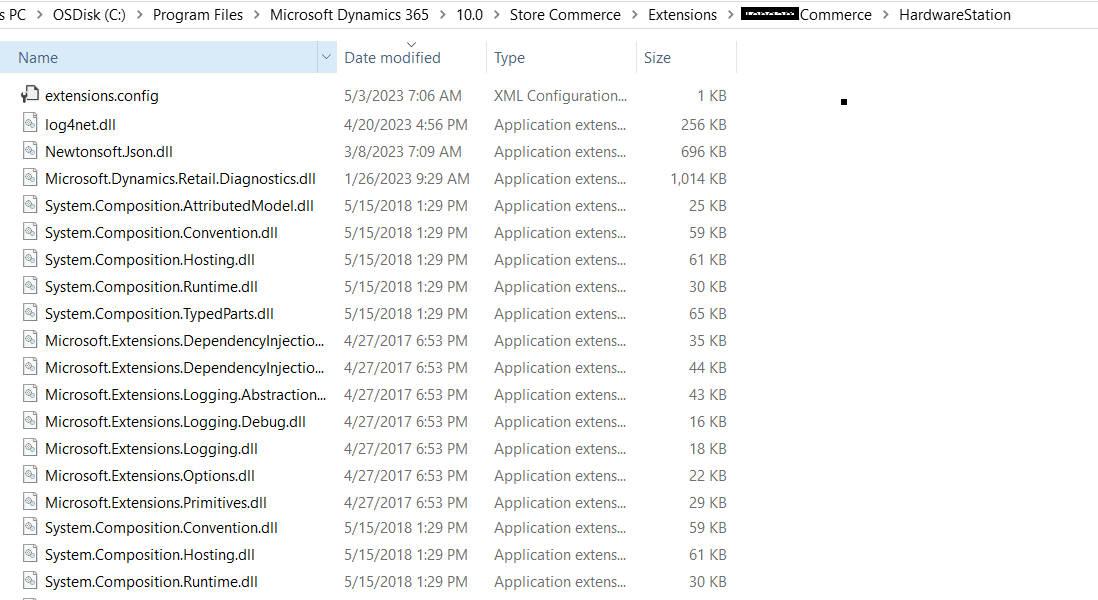This screenshot has width=1098, height=600.
Task: Click the 22 KB size value
Action: point(707,475)
